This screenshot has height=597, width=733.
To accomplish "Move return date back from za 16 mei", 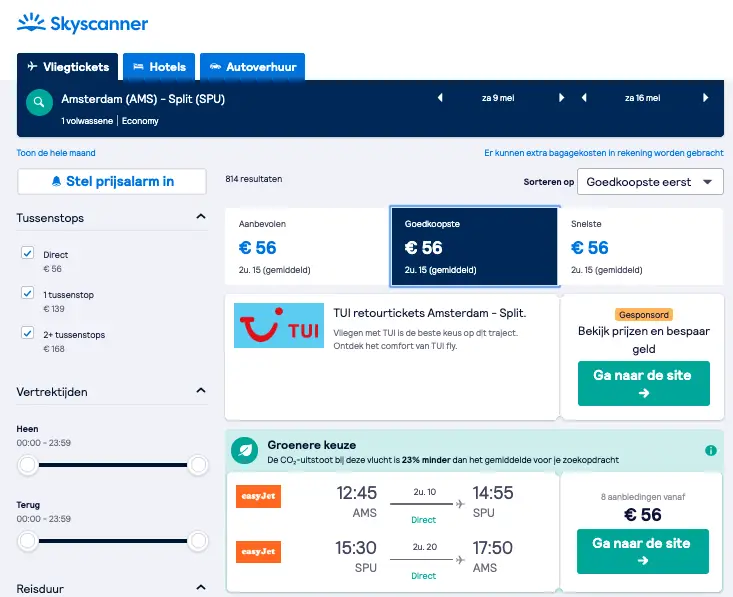I will click(584, 98).
